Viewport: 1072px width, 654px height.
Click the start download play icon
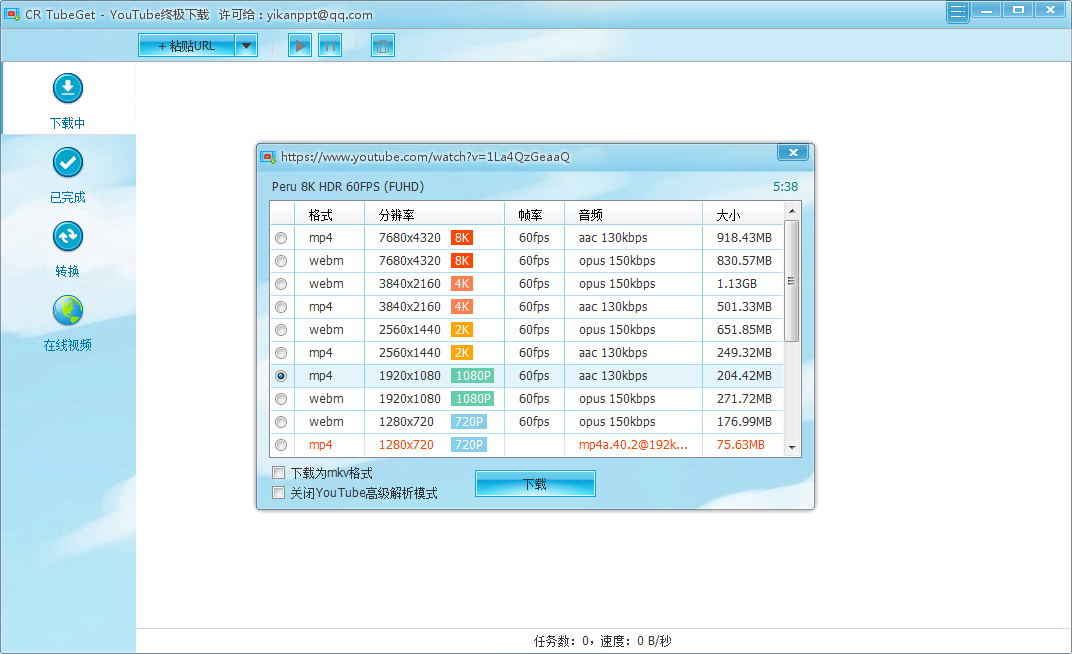pyautogui.click(x=299, y=46)
